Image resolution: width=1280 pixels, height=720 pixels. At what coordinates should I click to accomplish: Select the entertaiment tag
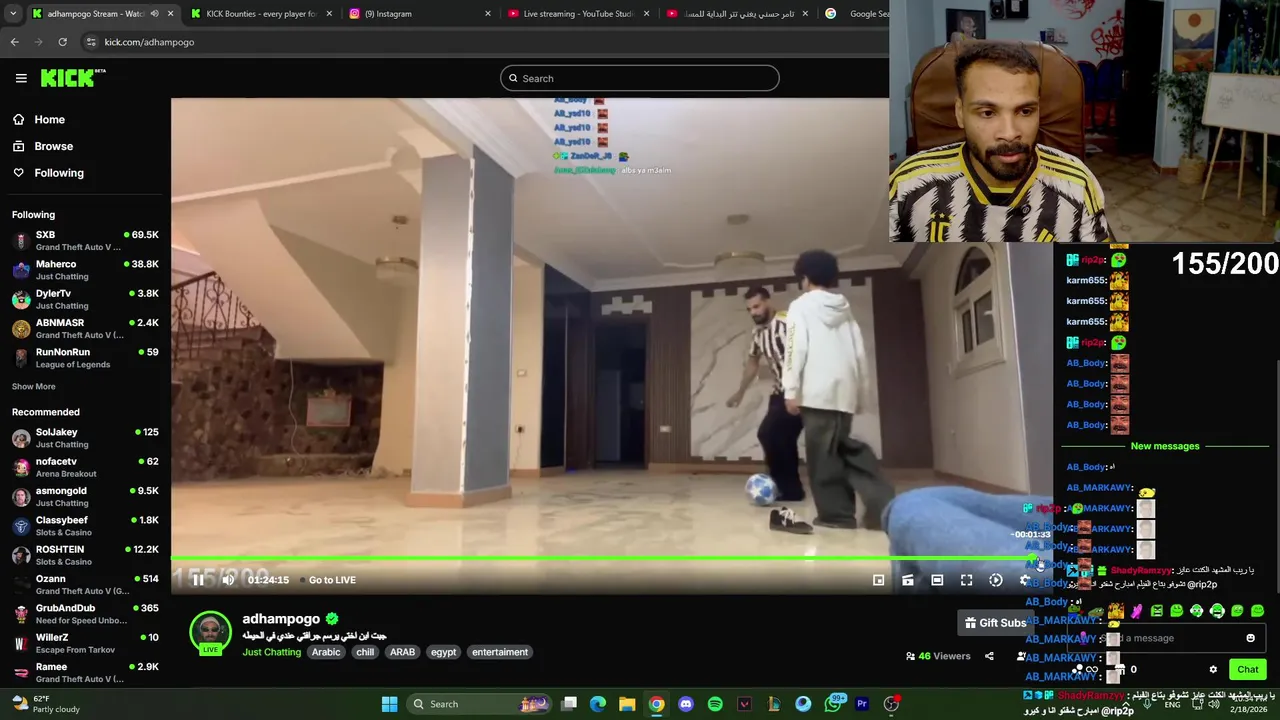click(x=500, y=652)
